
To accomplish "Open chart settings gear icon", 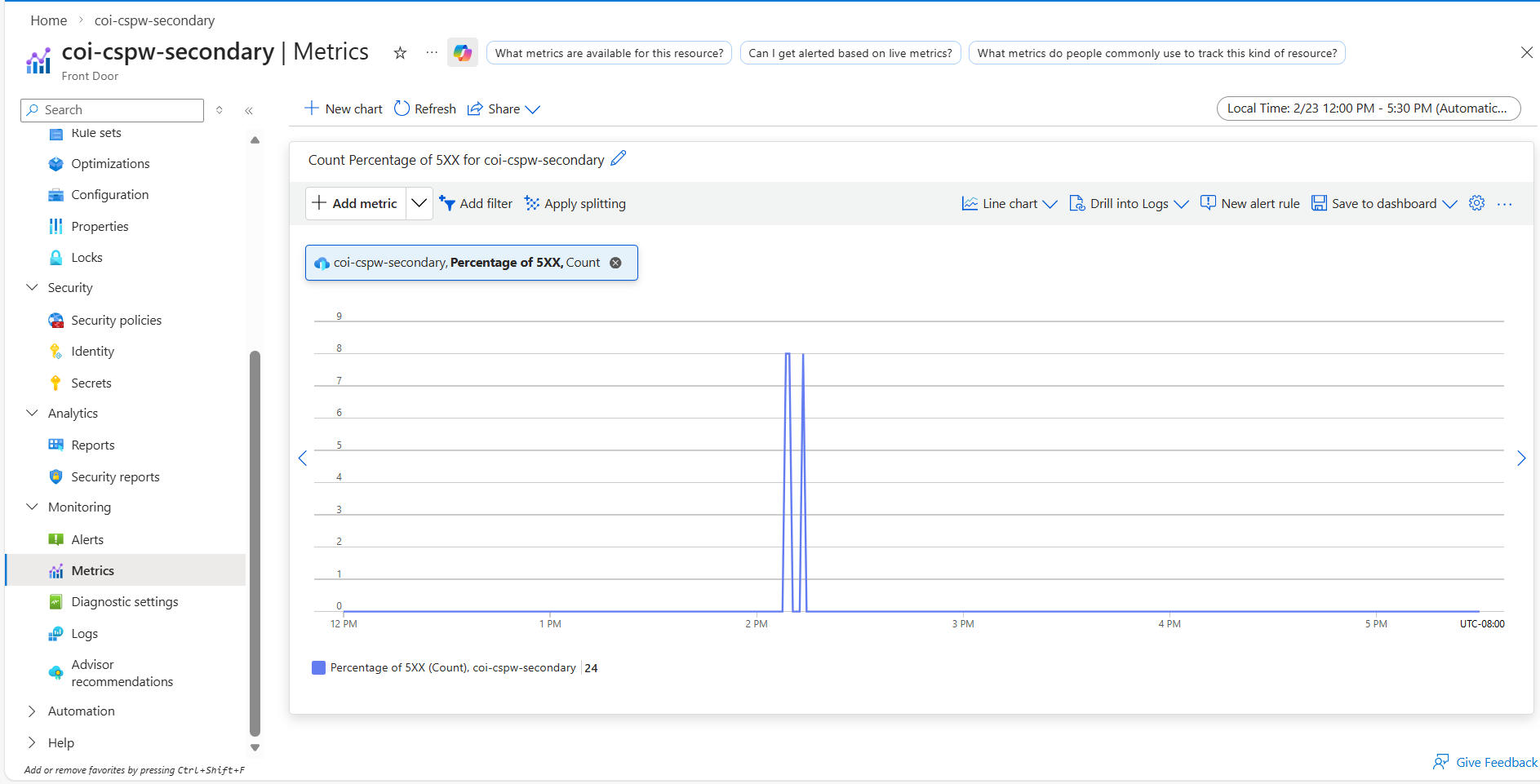I will click(x=1476, y=203).
